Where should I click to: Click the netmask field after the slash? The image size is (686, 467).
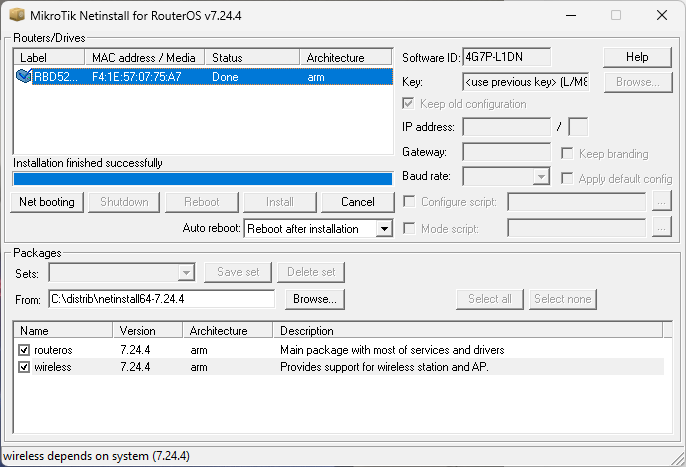point(578,127)
